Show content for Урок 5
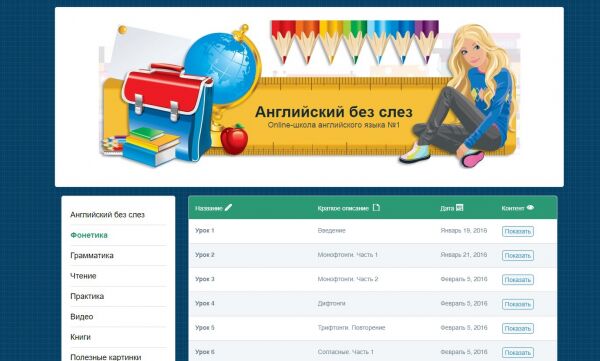This screenshot has height=361, width=600. coord(518,328)
